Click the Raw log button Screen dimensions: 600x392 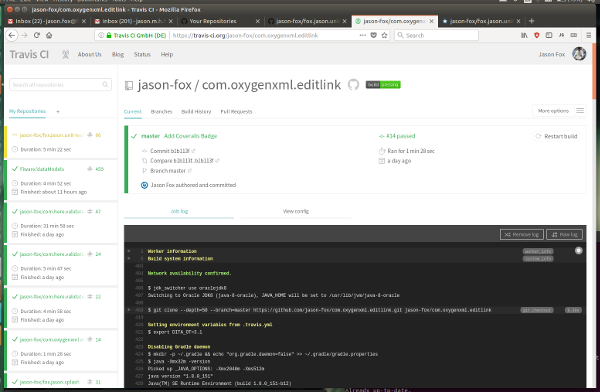pyautogui.click(x=564, y=234)
